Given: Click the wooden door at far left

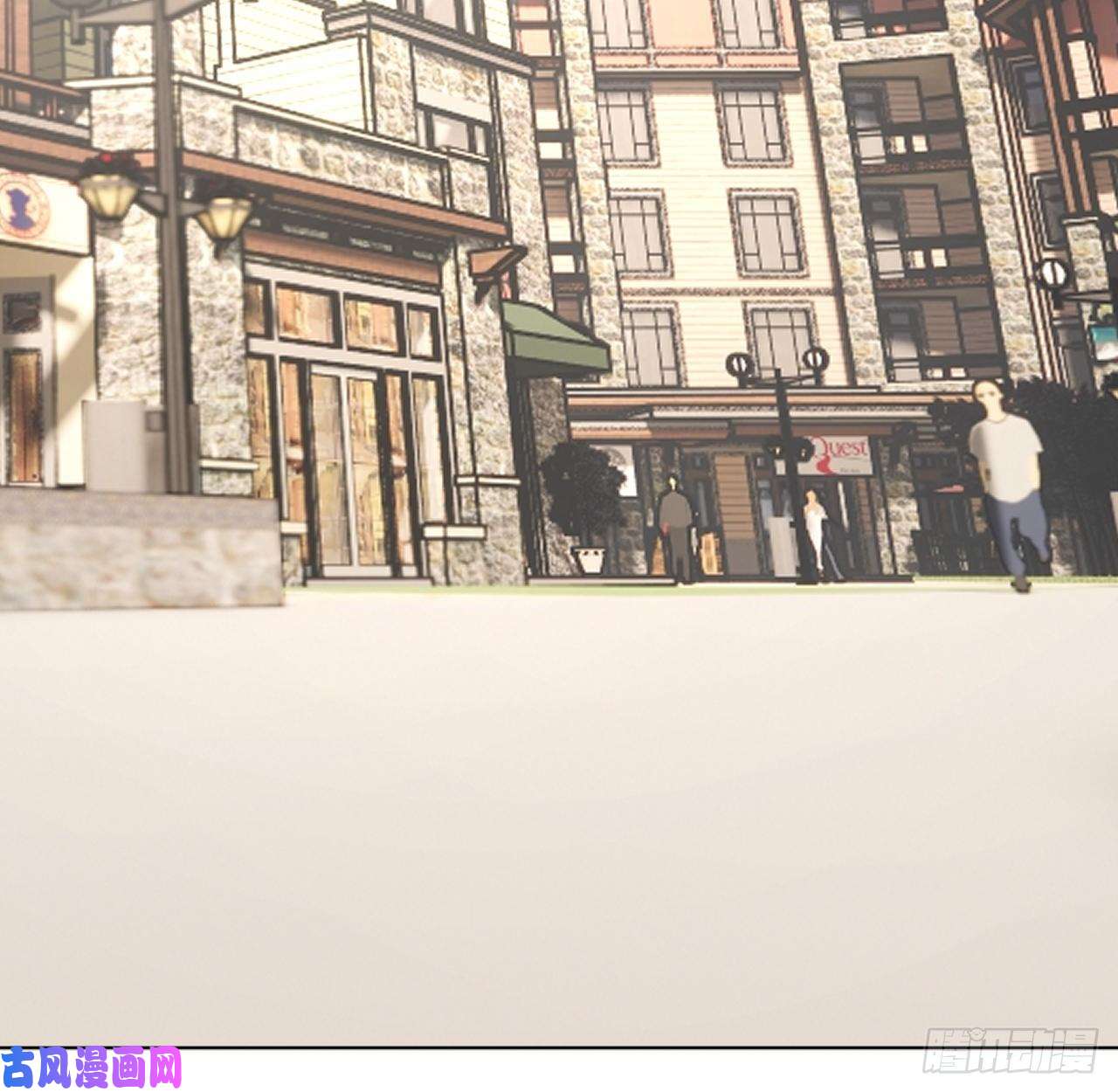Looking at the screenshot, I should (x=24, y=415).
